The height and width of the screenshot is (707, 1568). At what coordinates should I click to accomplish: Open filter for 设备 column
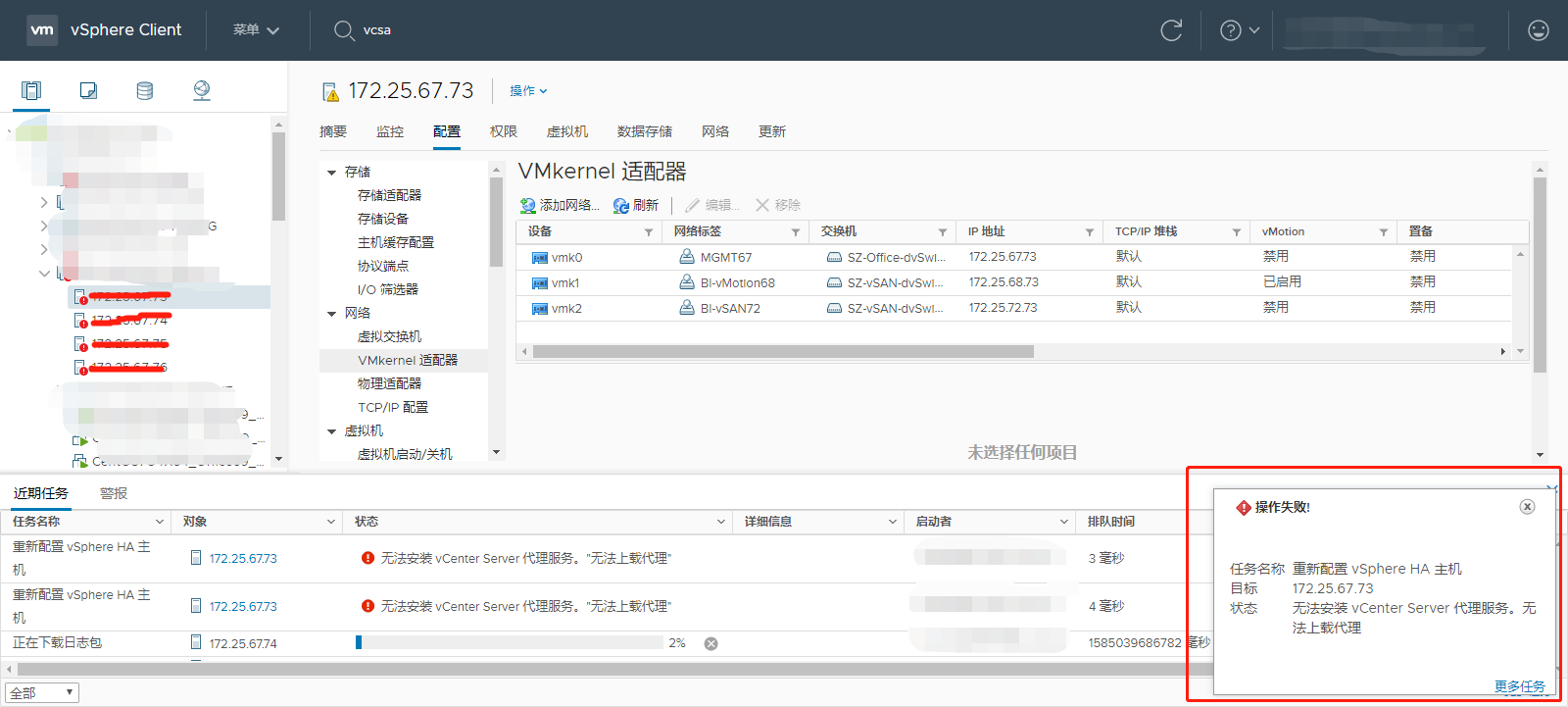coord(649,232)
